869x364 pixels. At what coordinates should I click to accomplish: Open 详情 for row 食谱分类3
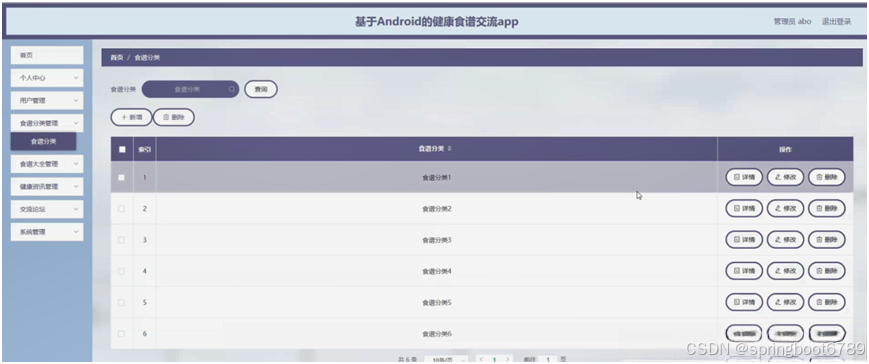coord(744,240)
